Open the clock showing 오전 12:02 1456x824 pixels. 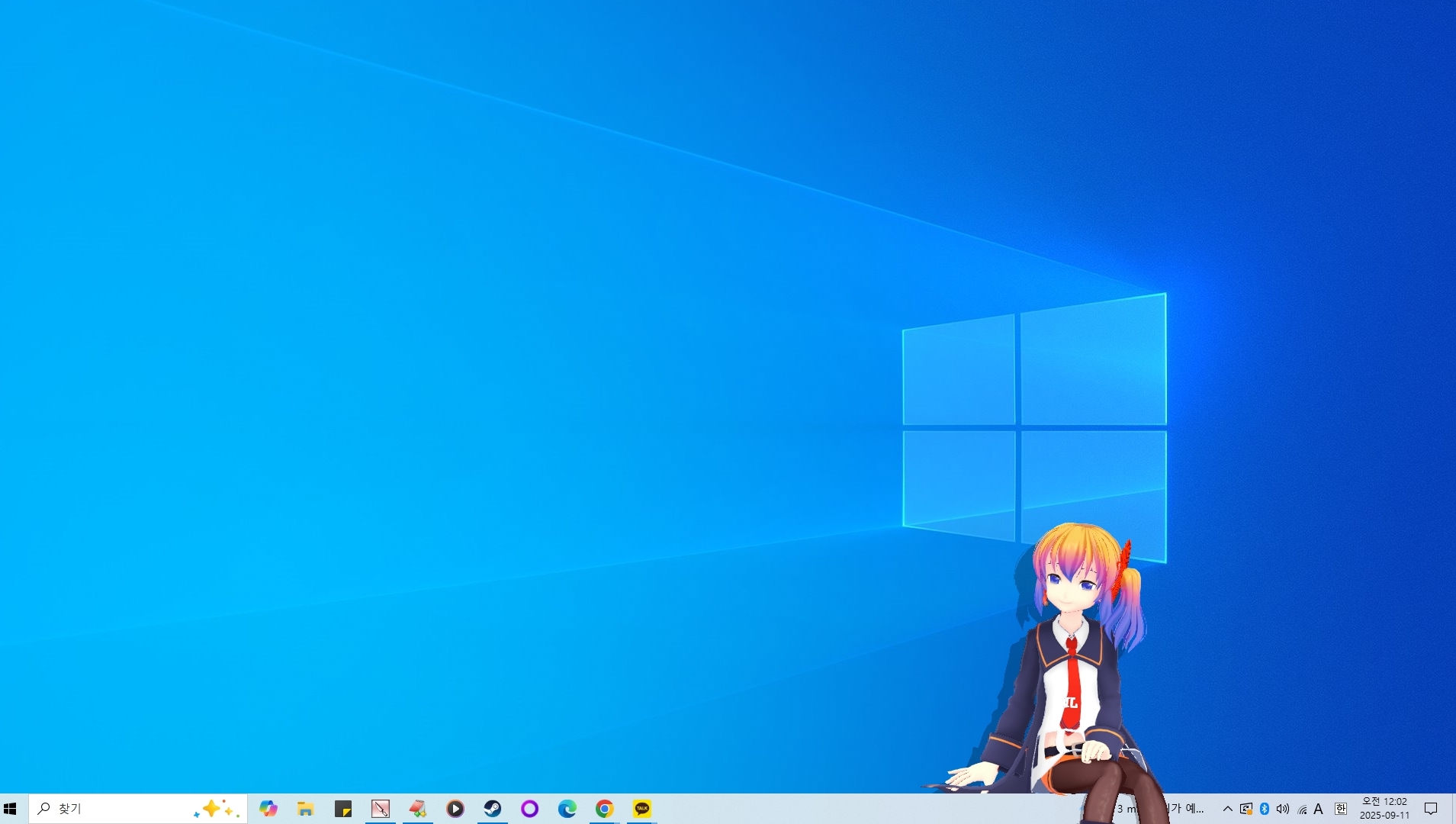[x=1385, y=809]
